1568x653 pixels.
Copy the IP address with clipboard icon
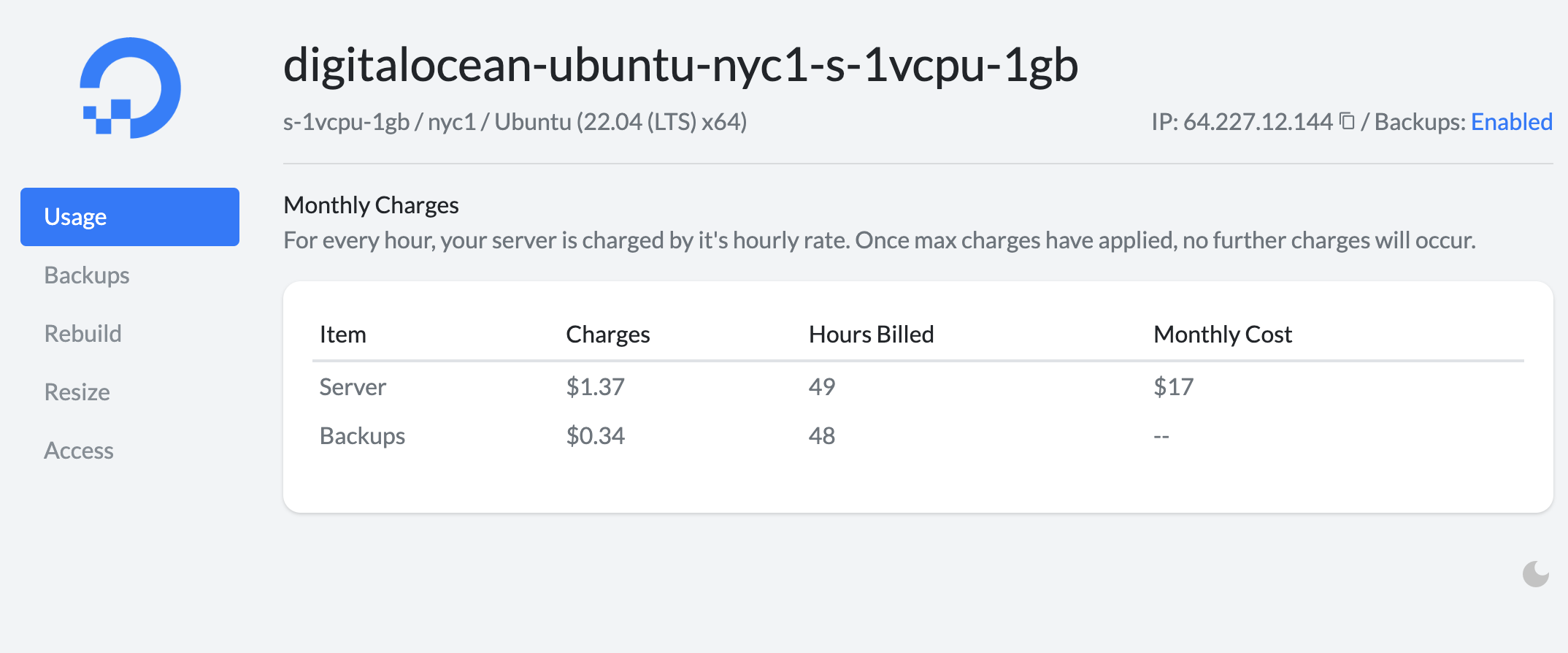coord(1348,121)
